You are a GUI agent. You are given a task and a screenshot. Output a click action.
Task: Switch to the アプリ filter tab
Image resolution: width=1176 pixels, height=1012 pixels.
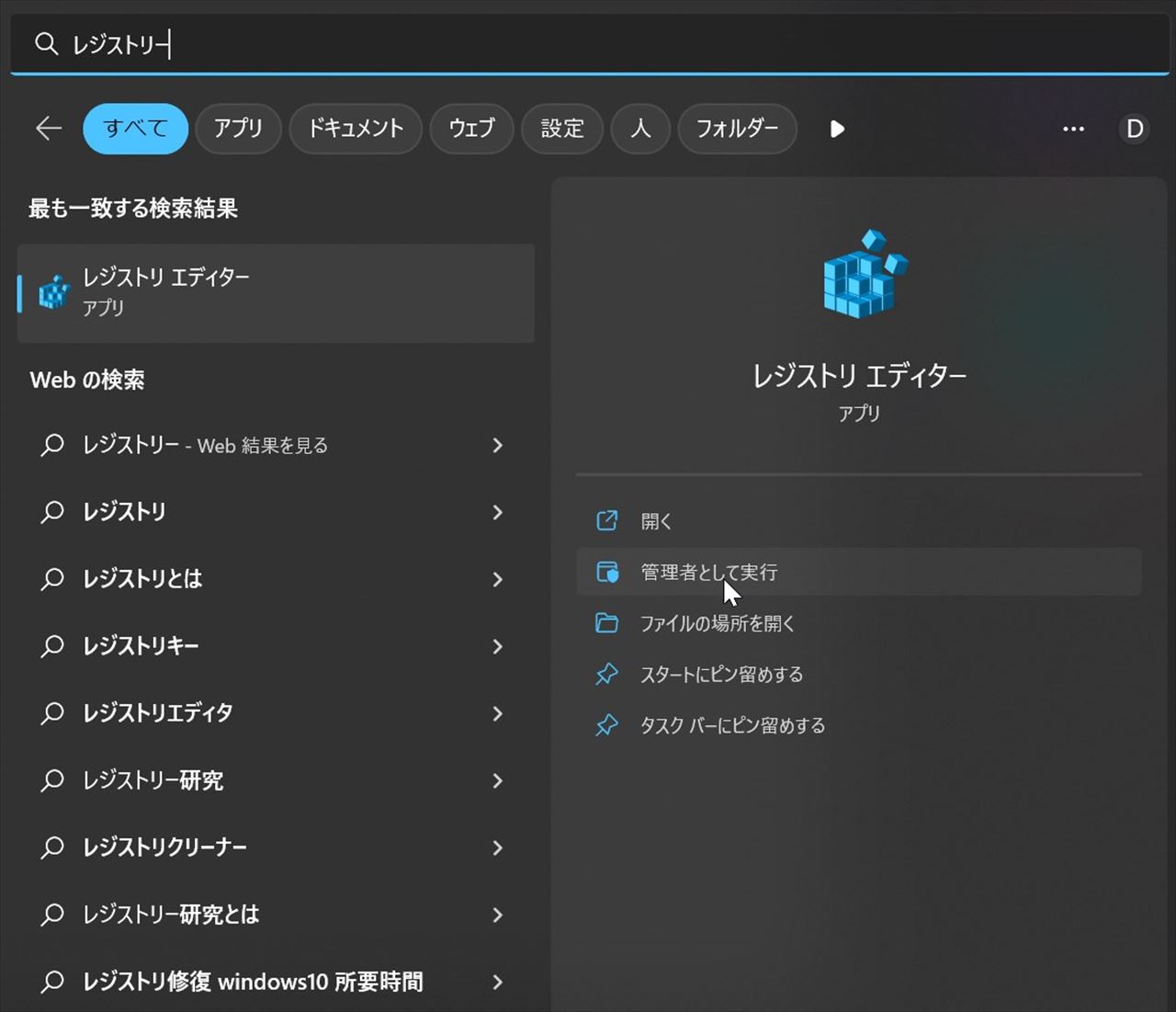(238, 129)
